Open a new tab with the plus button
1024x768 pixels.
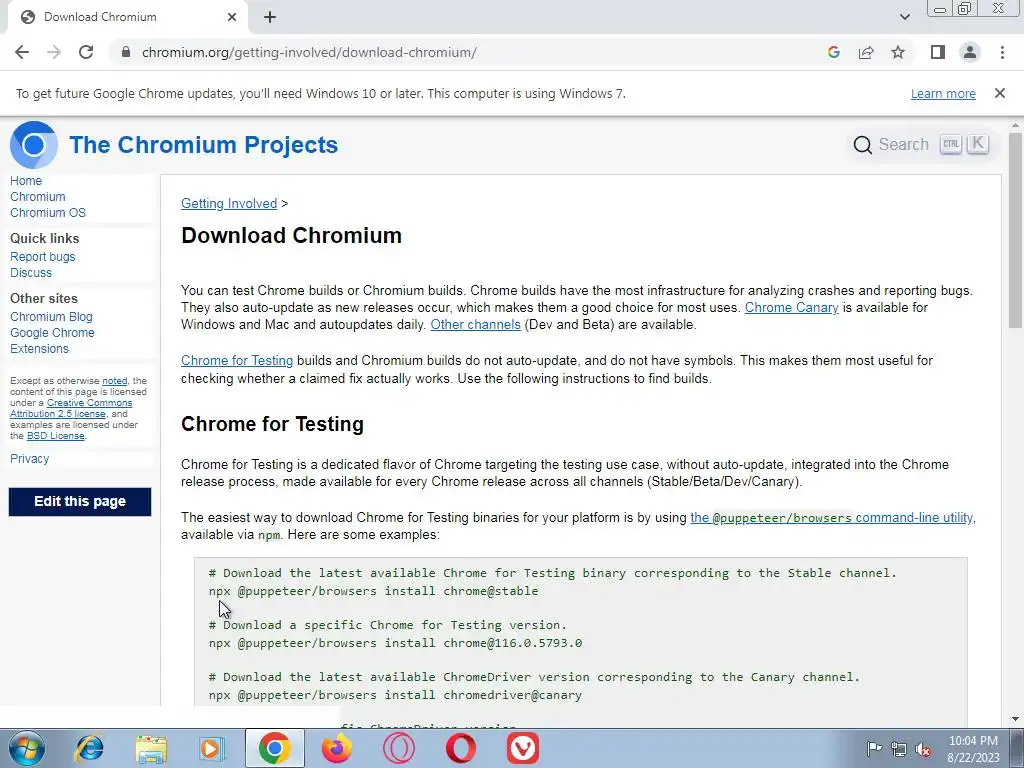click(x=270, y=17)
